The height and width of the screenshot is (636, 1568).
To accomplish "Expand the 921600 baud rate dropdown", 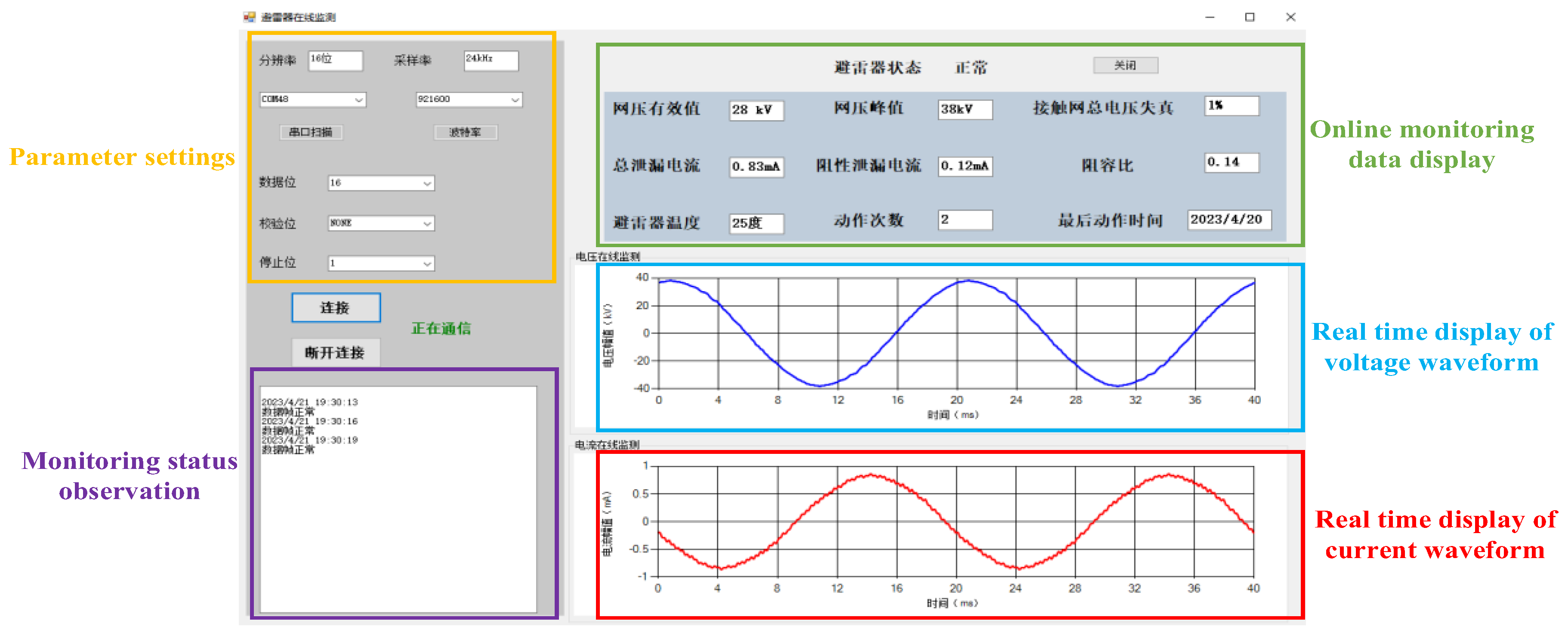I will (515, 99).
